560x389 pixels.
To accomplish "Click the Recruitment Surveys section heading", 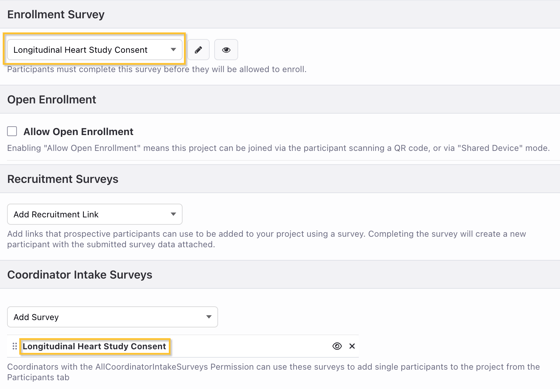I will coord(62,179).
